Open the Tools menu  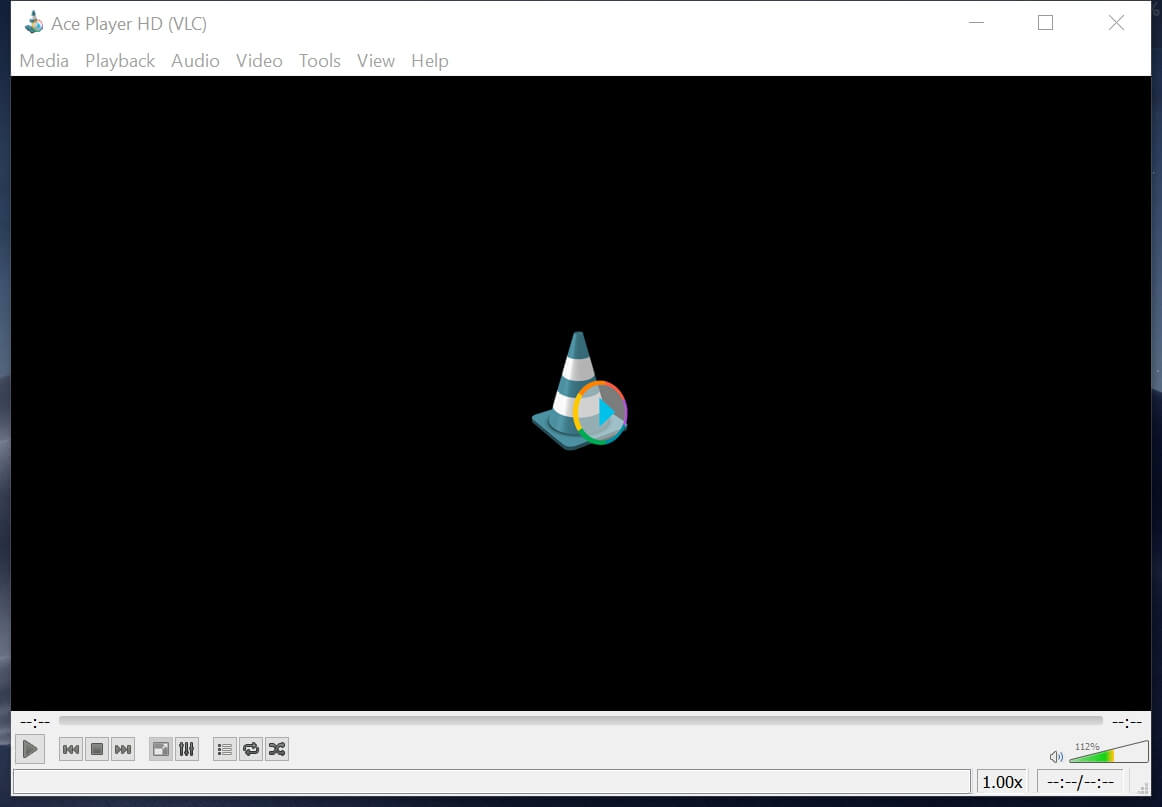pos(319,61)
